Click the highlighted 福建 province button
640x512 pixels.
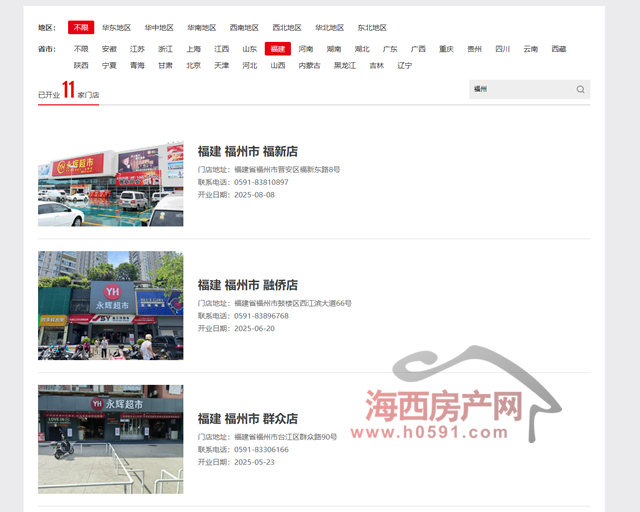coord(278,49)
